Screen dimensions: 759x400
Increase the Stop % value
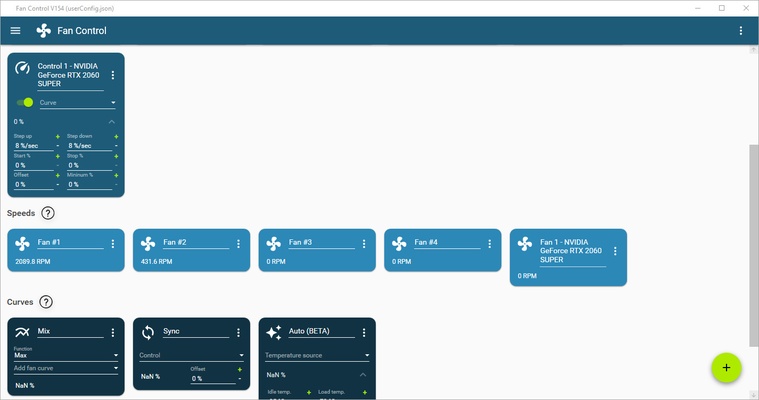click(x=116, y=156)
